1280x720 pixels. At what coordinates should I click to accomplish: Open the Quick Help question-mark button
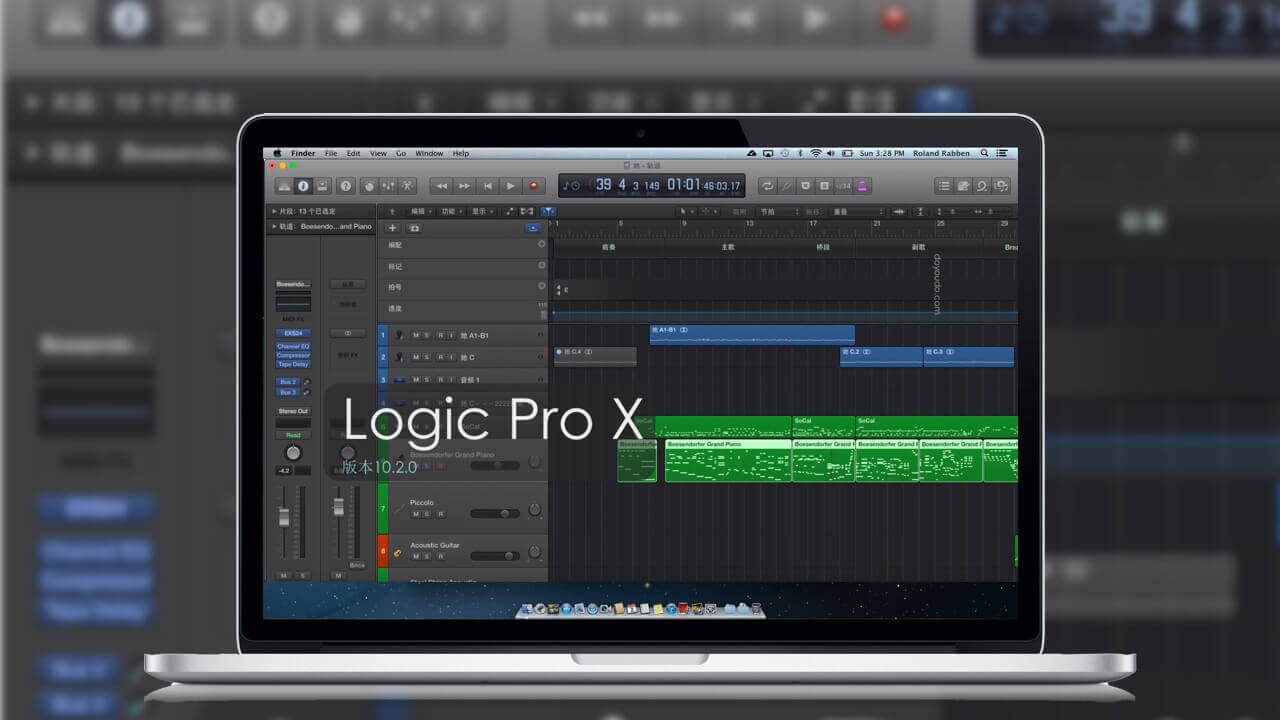346,186
